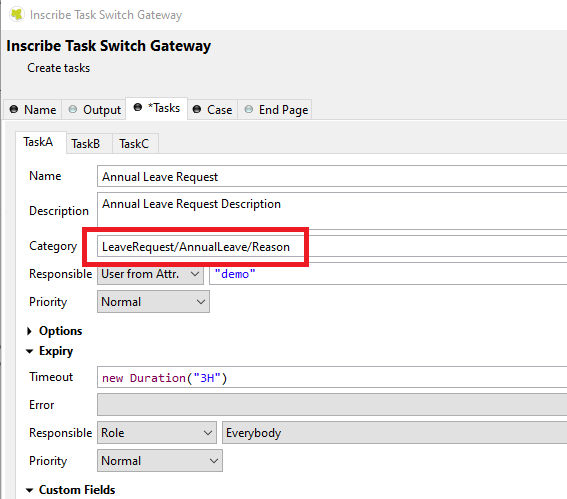The height and width of the screenshot is (499, 567).
Task: Click the Description text area
Action: pos(332,210)
